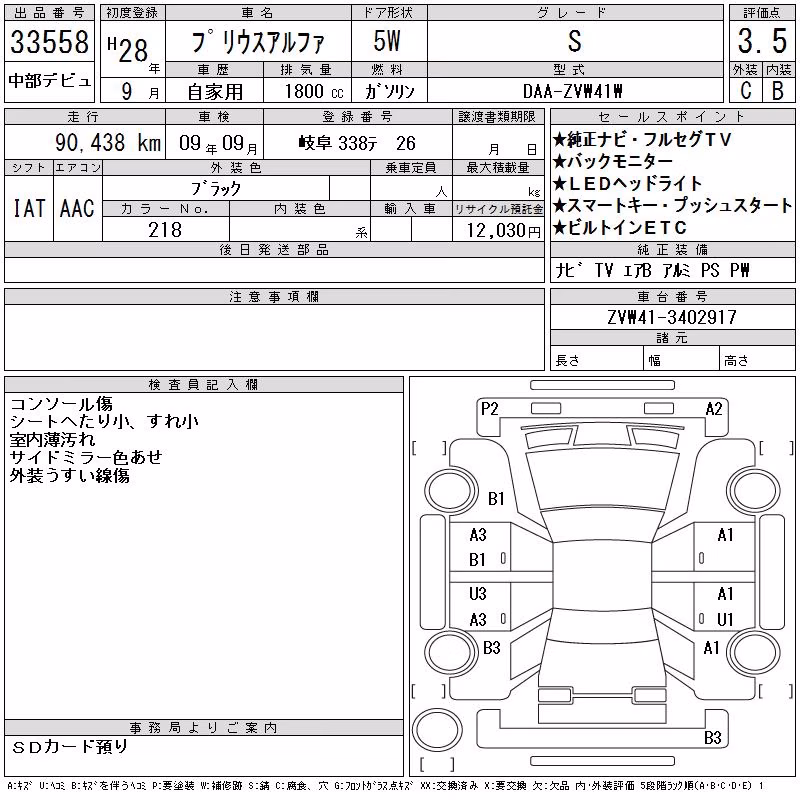The image size is (800, 800).
Task: Click the 高さ dimension field
Action: click(757, 360)
